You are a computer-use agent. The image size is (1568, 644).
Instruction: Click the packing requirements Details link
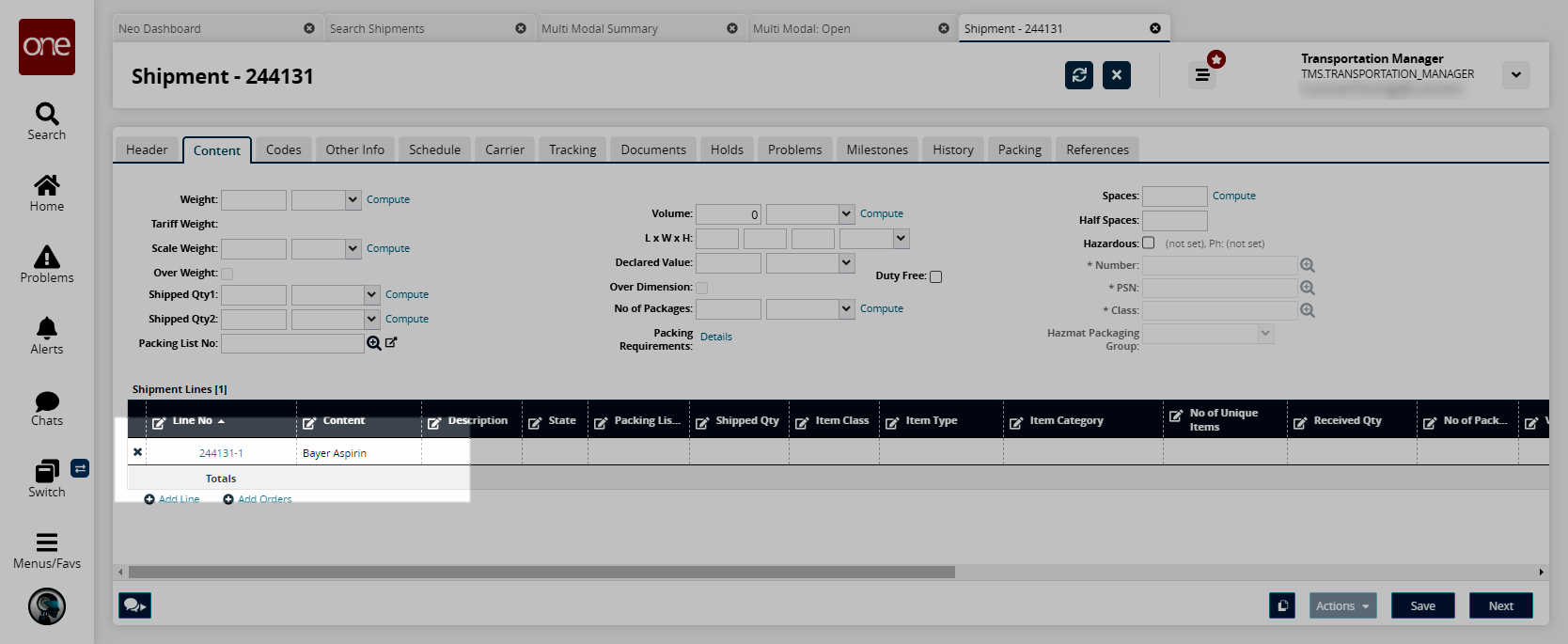(x=715, y=337)
